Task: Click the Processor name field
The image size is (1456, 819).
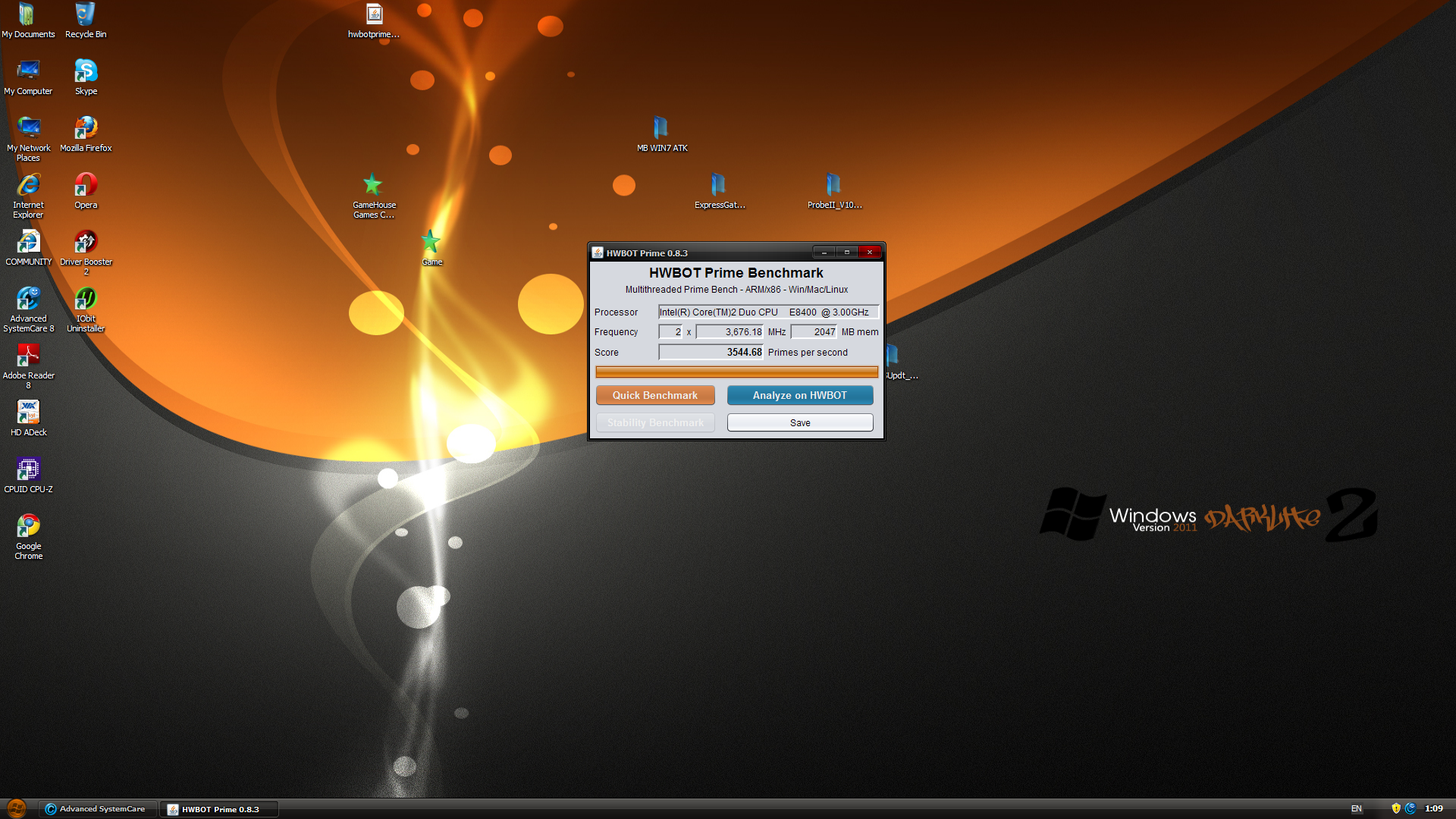Action: [768, 312]
